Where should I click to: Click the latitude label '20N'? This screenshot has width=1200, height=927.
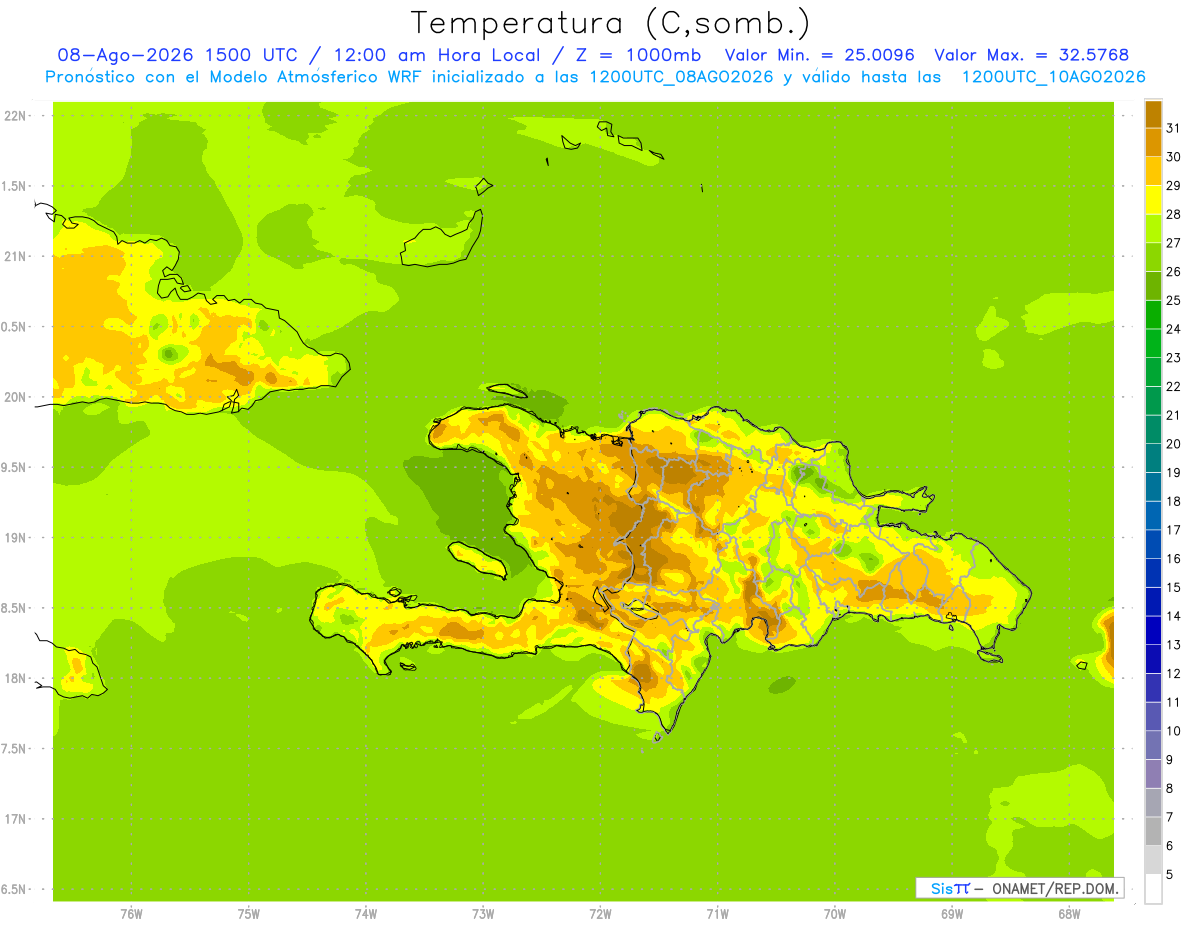[x=14, y=397]
